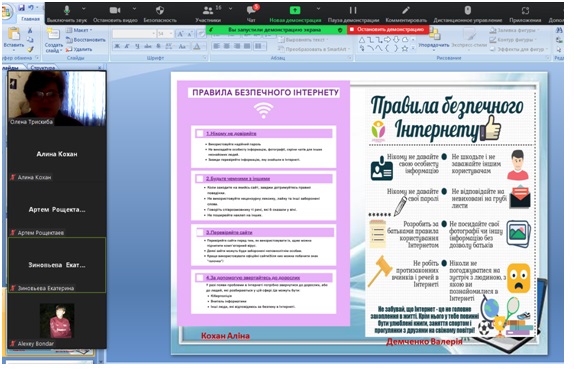The height and width of the screenshot is (369, 574).
Task: Switch to the Главная ribbon tab
Action: (30, 19)
